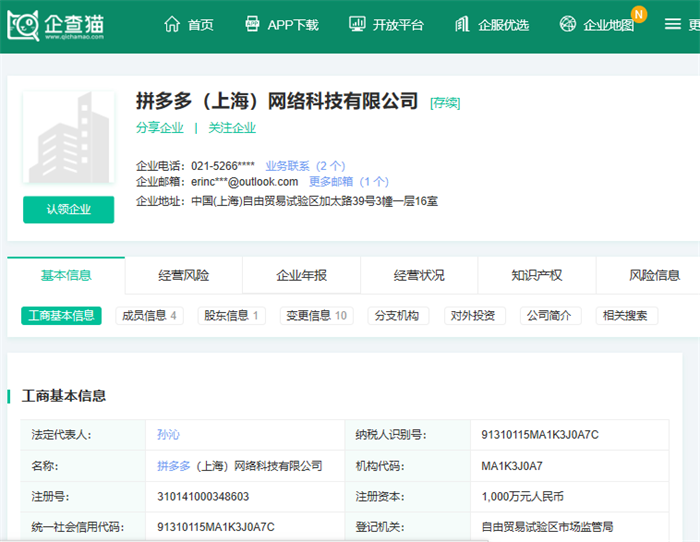Screen dimensions: 700x542
Task: Open 业务联系 (2个) contacts link
Action: coord(305,166)
